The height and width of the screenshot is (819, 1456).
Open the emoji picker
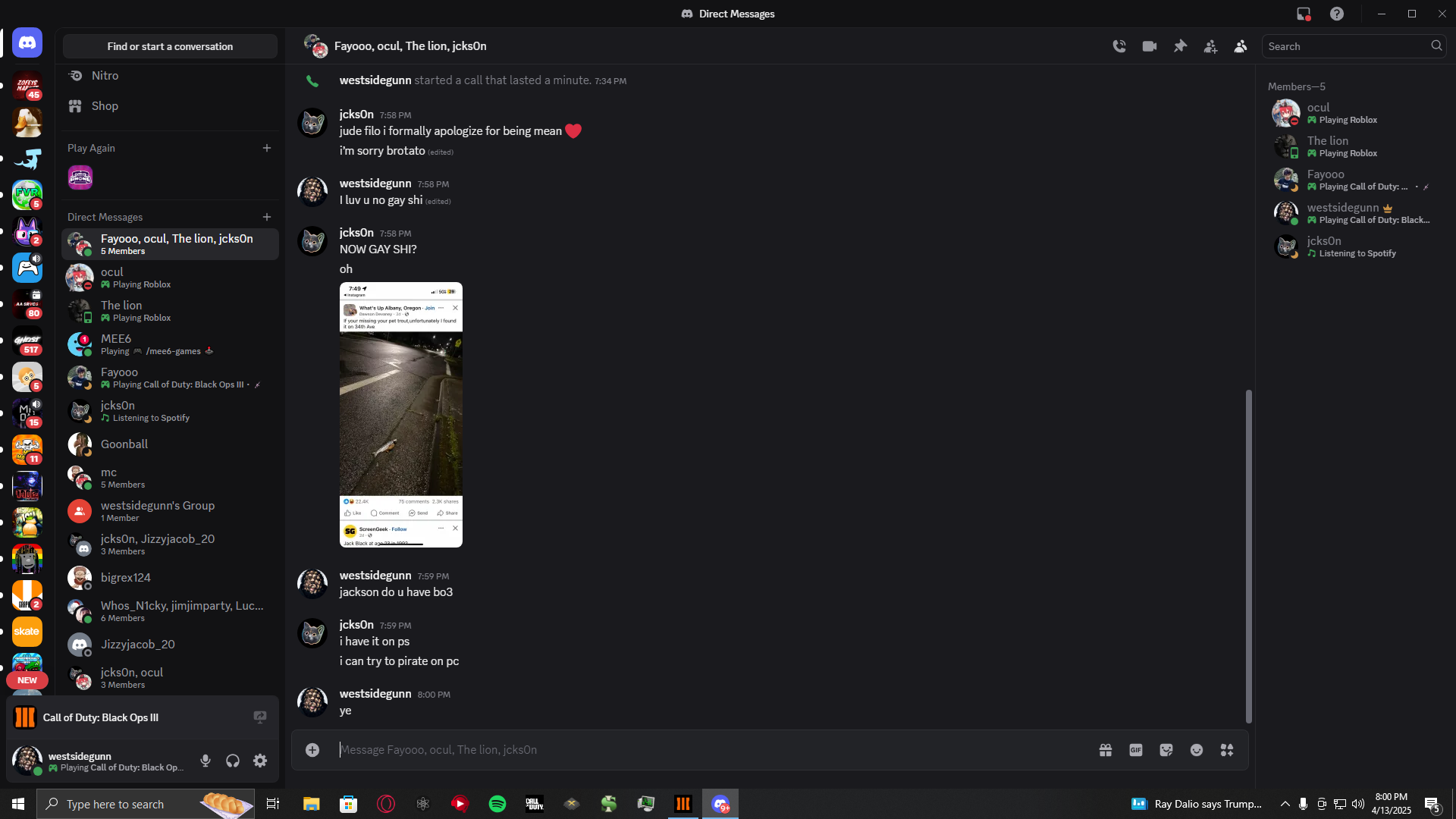pyautogui.click(x=1197, y=750)
